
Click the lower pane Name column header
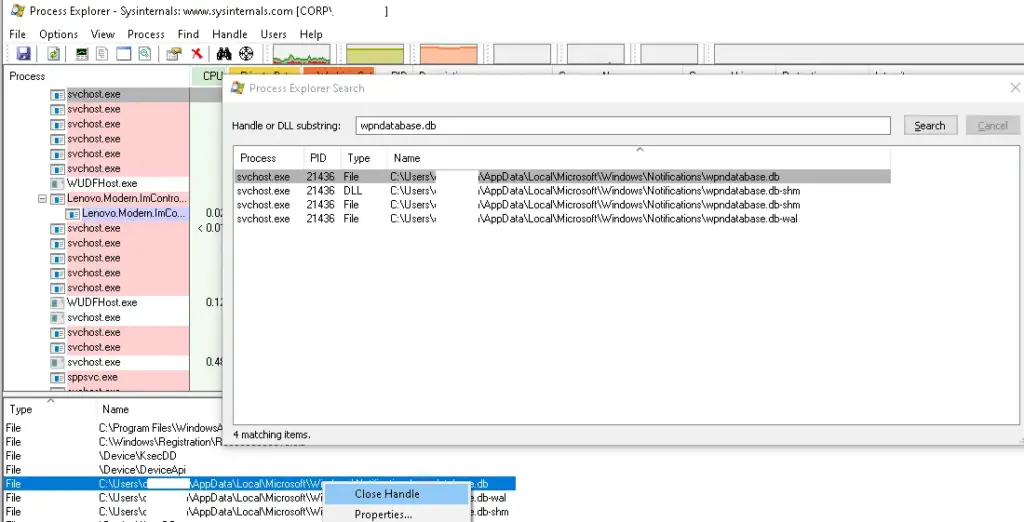tap(160, 410)
